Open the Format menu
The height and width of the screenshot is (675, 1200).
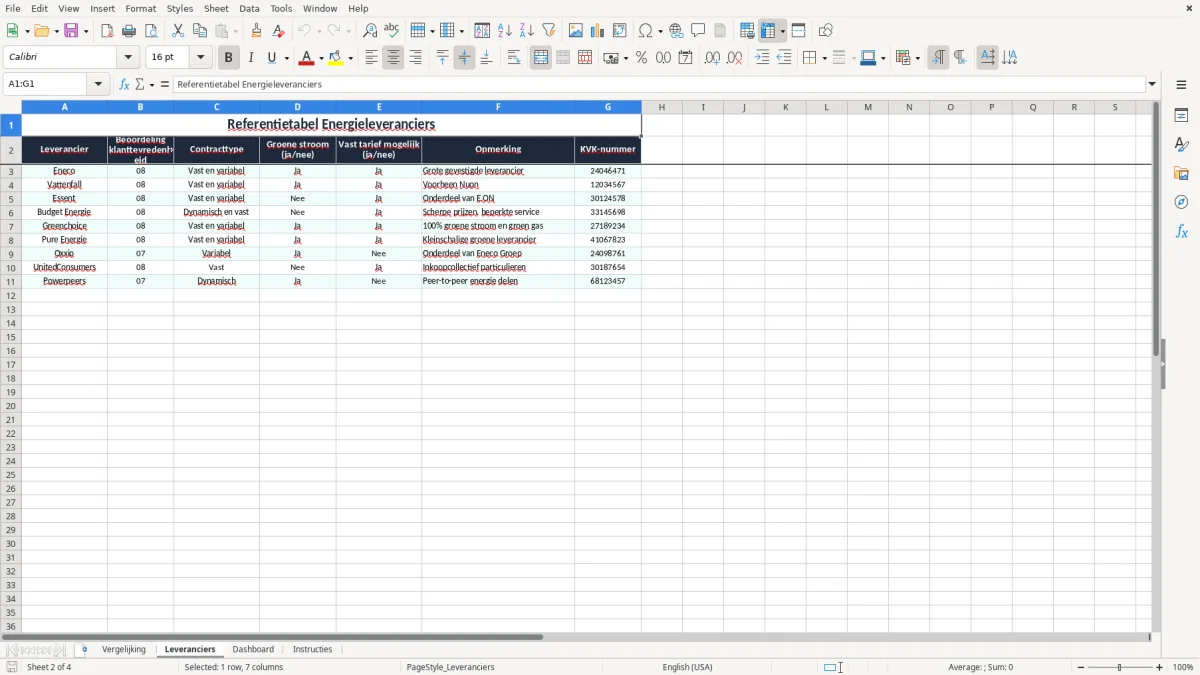pos(141,8)
